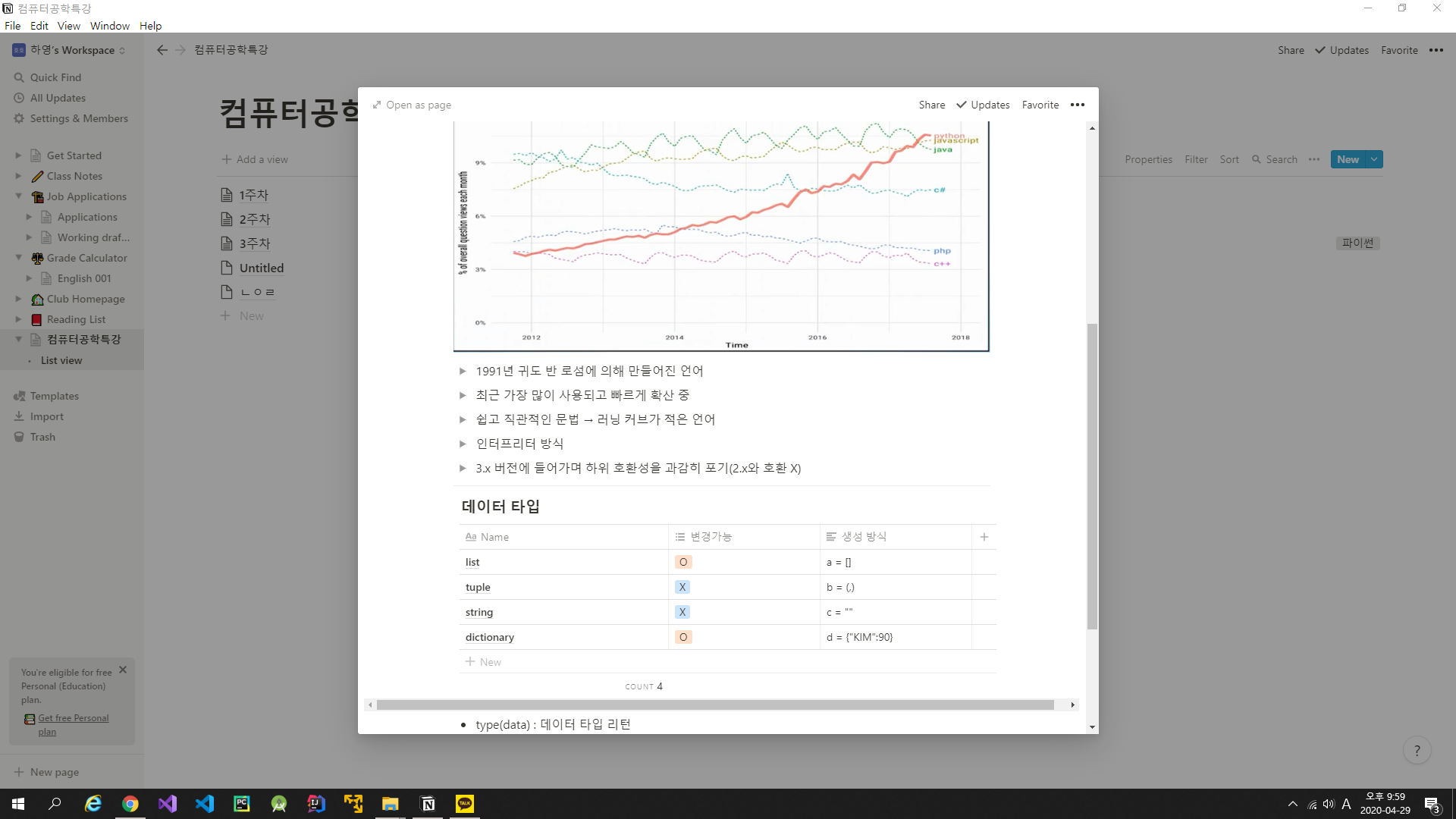The image size is (1456, 819).
Task: Click the orange O tag in list row
Action: (x=683, y=562)
